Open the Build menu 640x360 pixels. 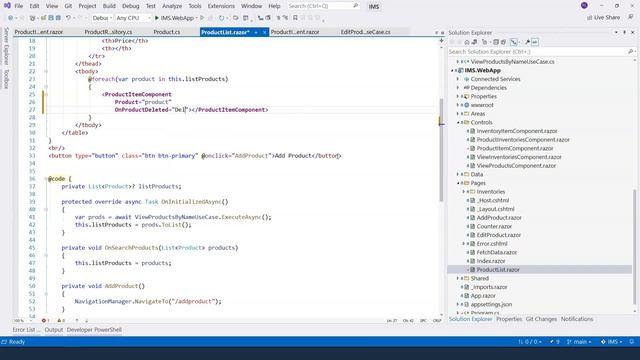(109, 6)
